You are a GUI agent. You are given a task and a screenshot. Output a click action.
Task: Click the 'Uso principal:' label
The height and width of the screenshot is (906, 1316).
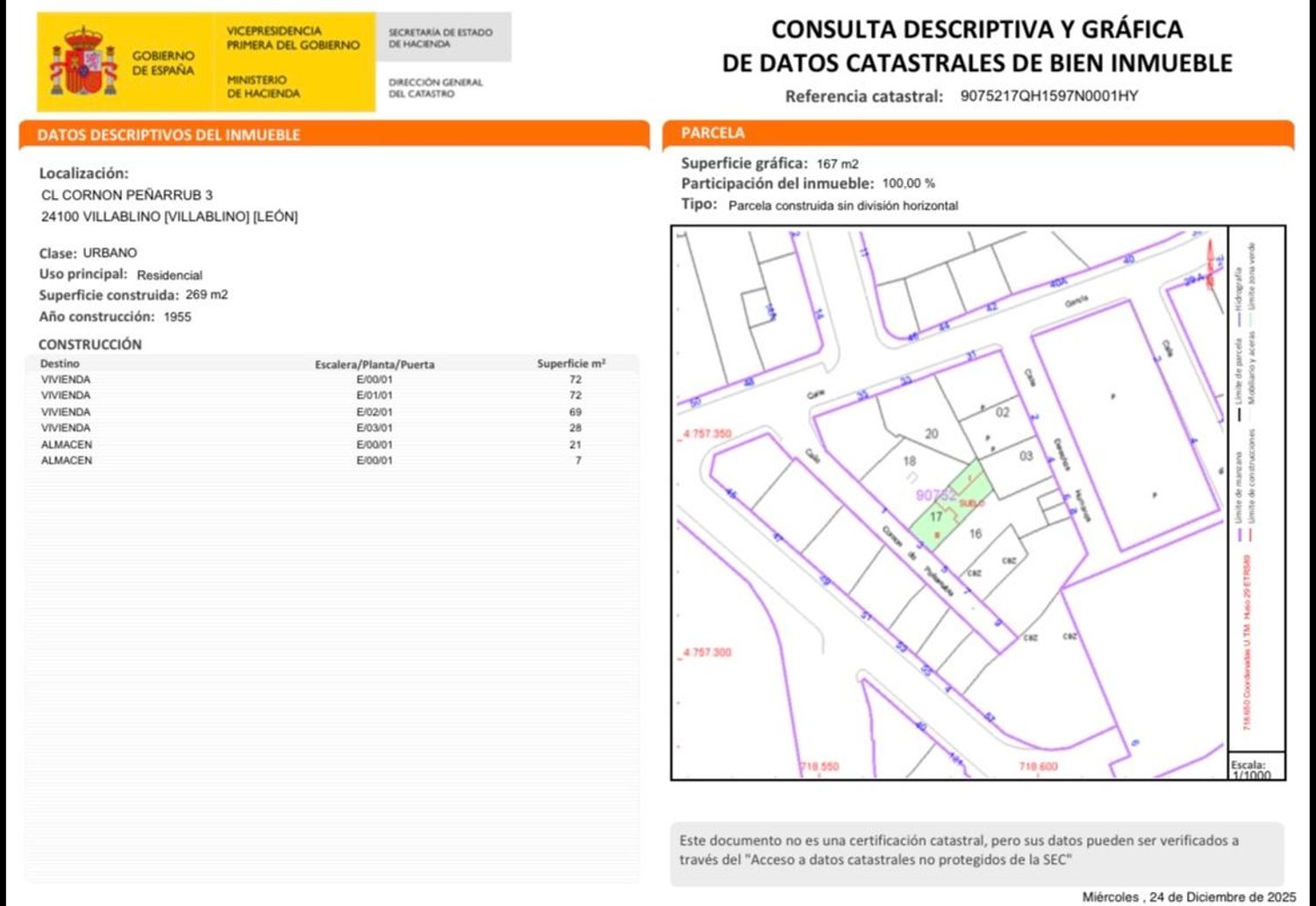point(83,275)
